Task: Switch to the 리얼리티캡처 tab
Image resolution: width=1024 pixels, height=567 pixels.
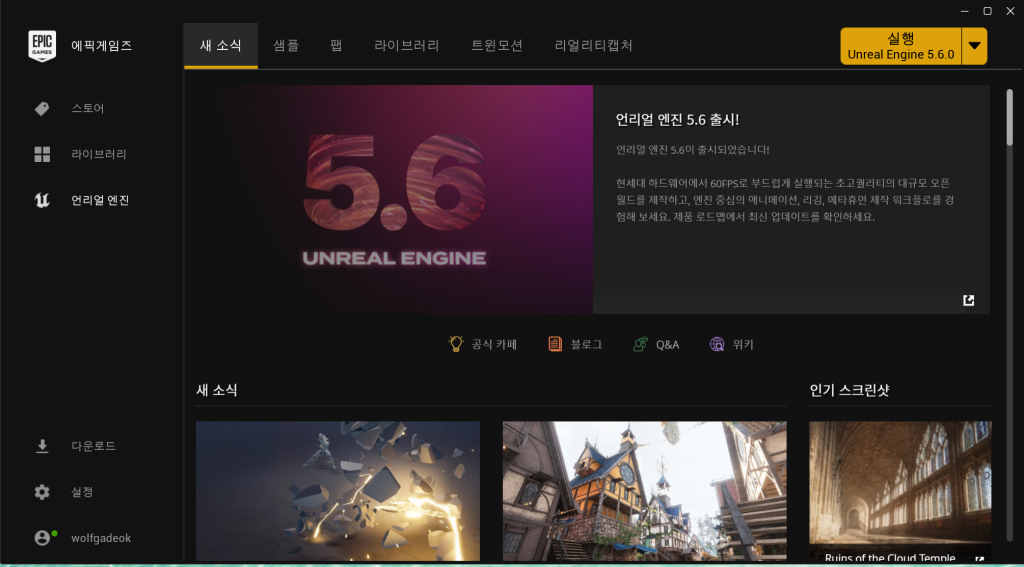Action: pyautogui.click(x=594, y=46)
